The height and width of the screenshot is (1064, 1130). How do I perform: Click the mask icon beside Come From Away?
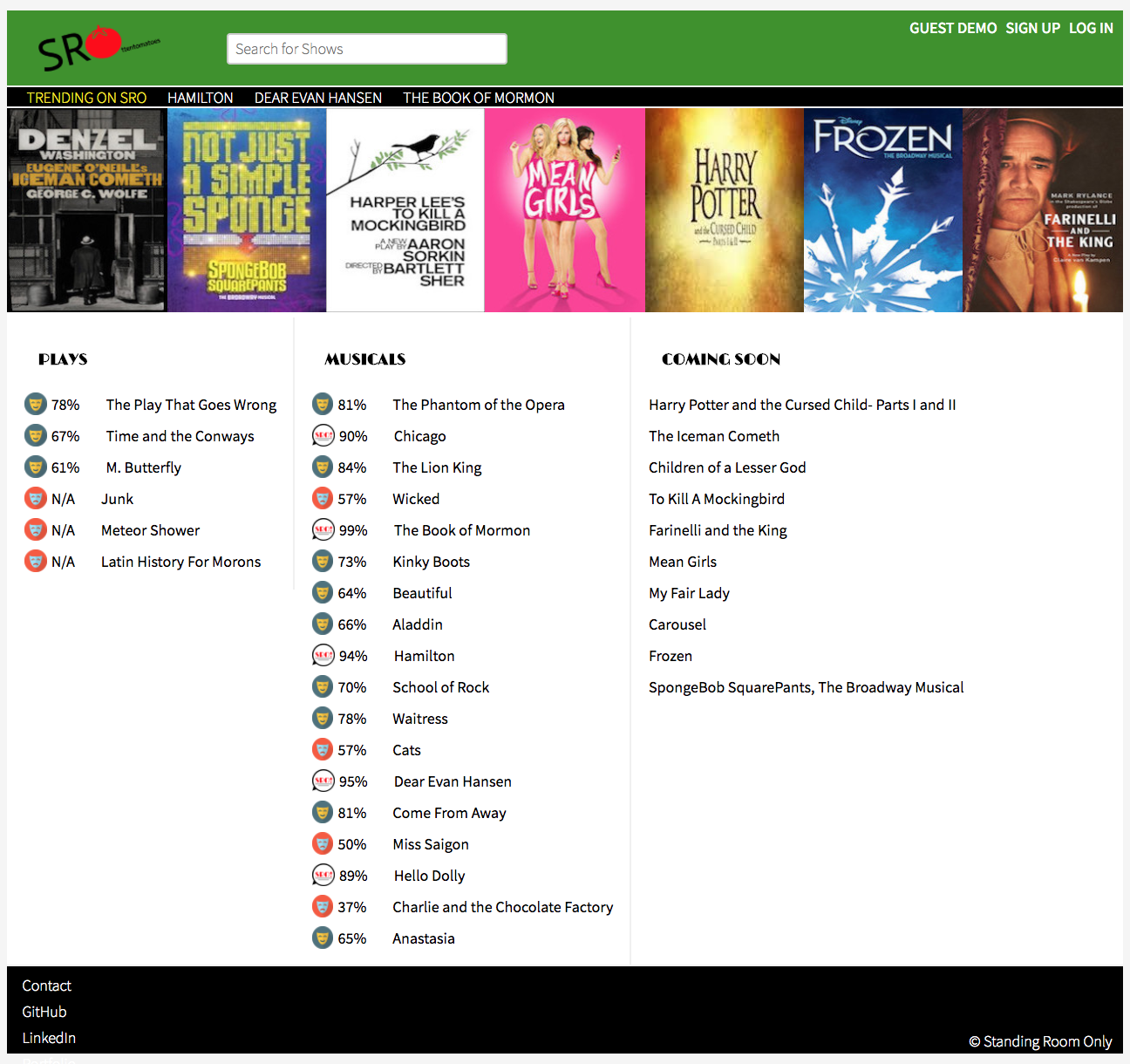pyautogui.click(x=323, y=812)
